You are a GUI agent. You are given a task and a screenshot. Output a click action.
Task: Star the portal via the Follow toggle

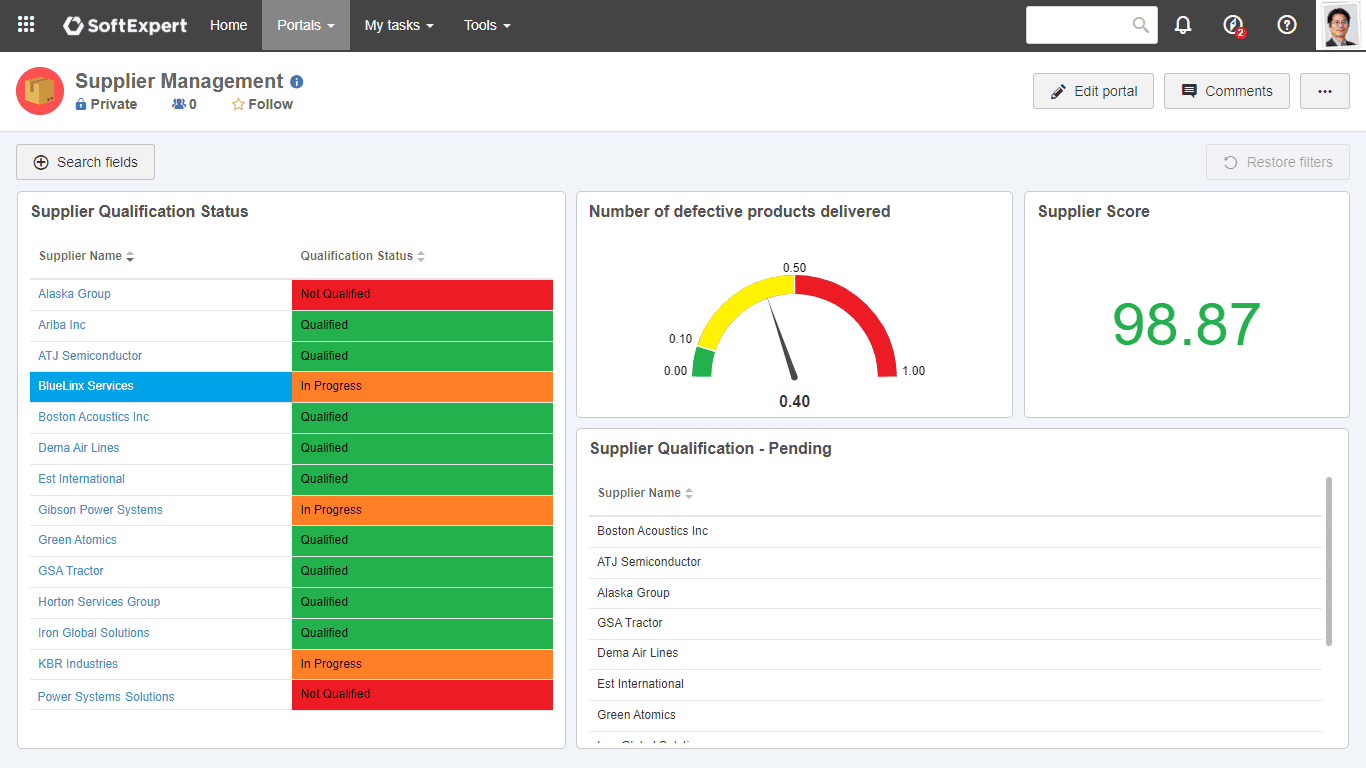pos(237,104)
